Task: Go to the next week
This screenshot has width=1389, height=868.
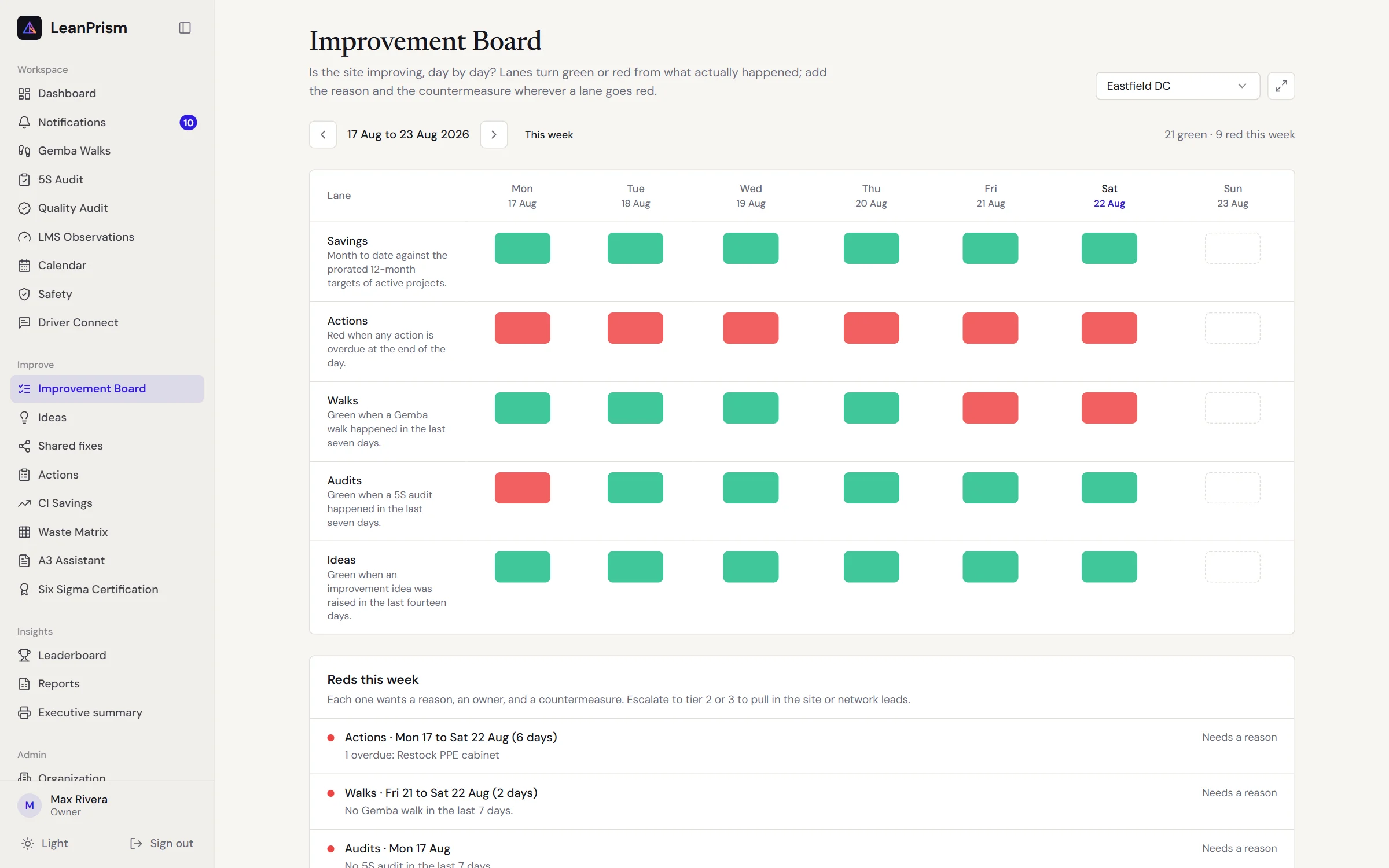Action: tap(494, 134)
